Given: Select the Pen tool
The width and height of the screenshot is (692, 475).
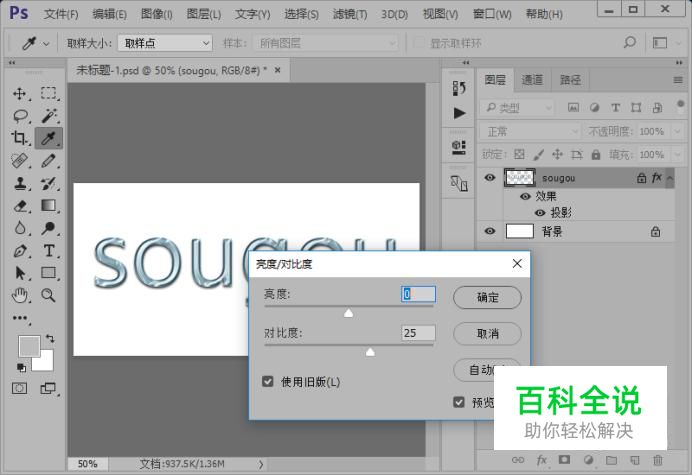Looking at the screenshot, I should [19, 251].
